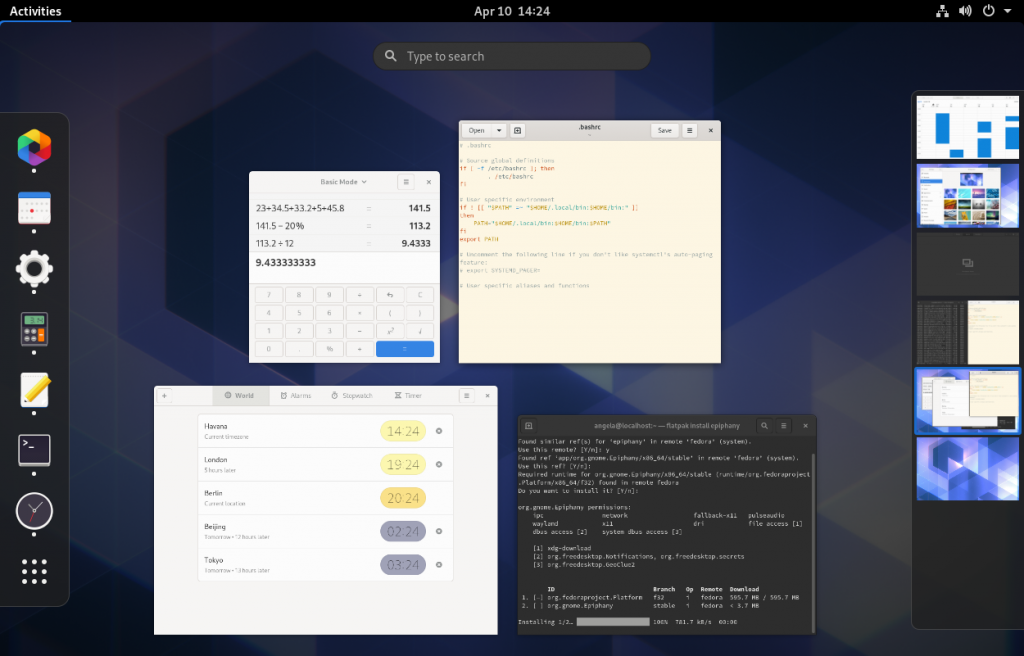This screenshot has height=656, width=1024.
Task: Open the Terminal app from the dock
Action: click(x=33, y=452)
